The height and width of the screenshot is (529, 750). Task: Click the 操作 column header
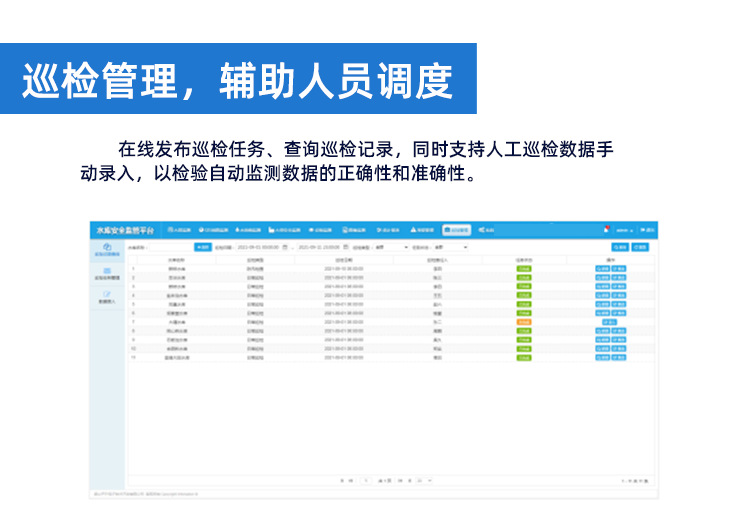tap(610, 260)
